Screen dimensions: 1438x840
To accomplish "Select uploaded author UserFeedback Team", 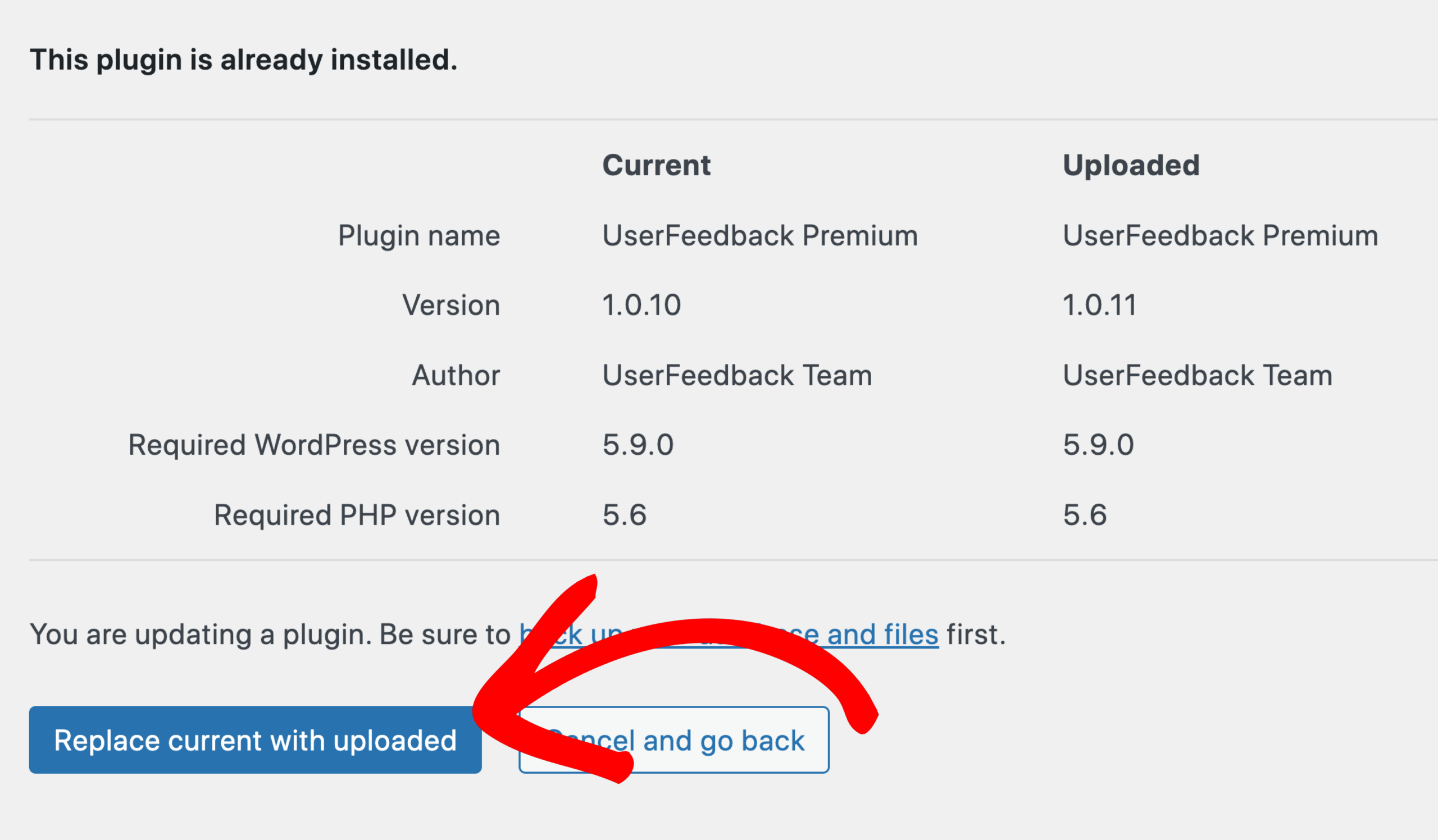I will [1197, 375].
